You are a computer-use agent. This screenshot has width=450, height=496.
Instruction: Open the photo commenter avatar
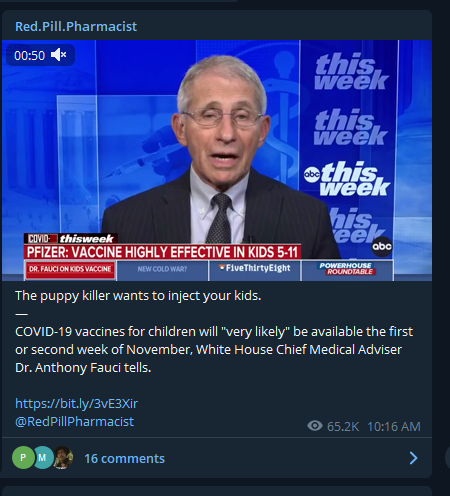click(x=63, y=458)
